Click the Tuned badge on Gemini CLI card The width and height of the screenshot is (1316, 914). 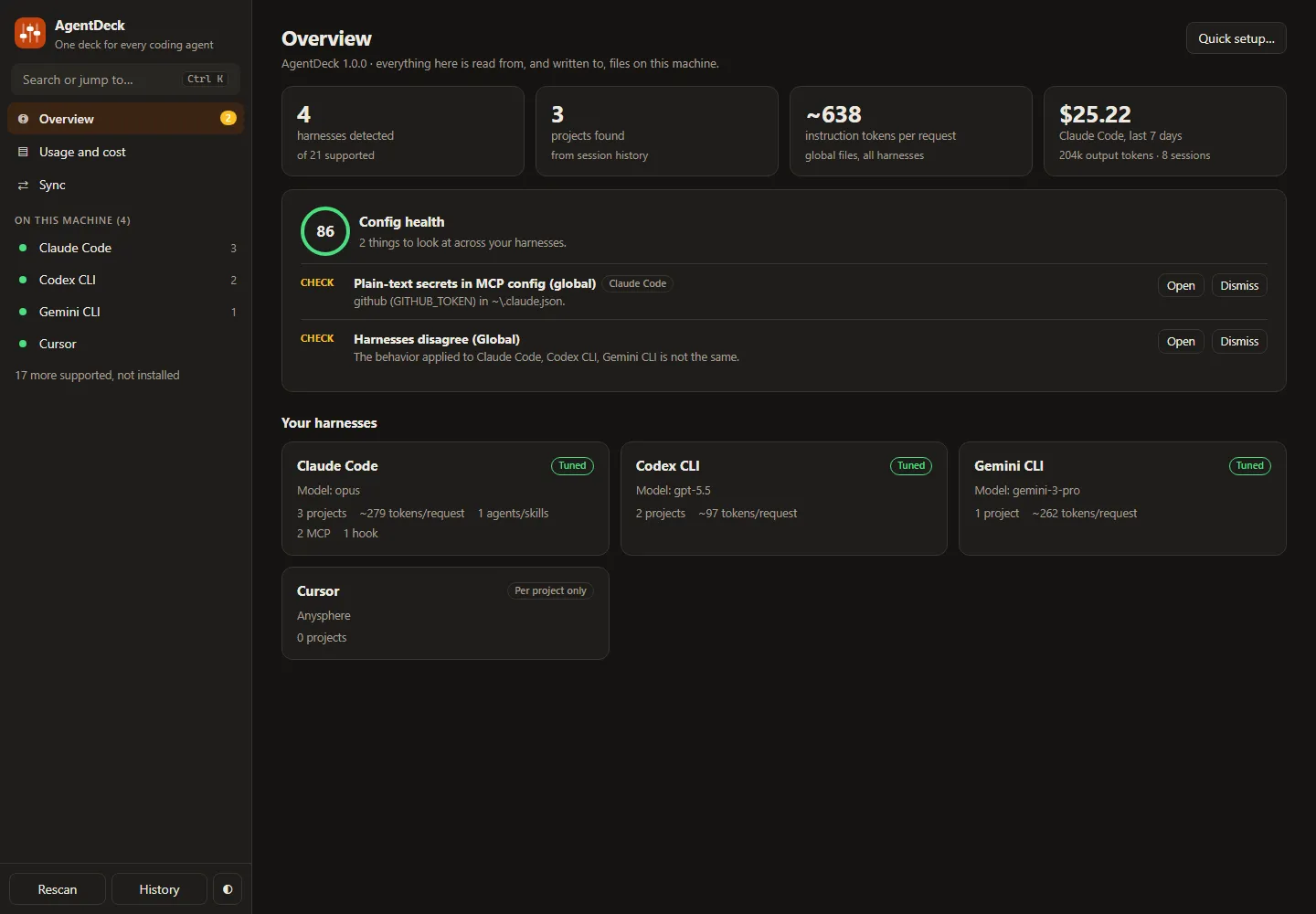pyautogui.click(x=1250, y=466)
